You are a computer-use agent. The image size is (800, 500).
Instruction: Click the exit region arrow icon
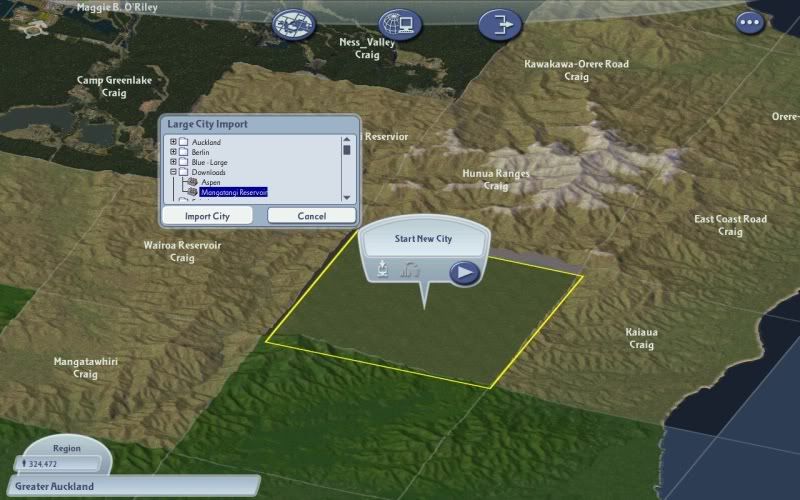pos(500,24)
